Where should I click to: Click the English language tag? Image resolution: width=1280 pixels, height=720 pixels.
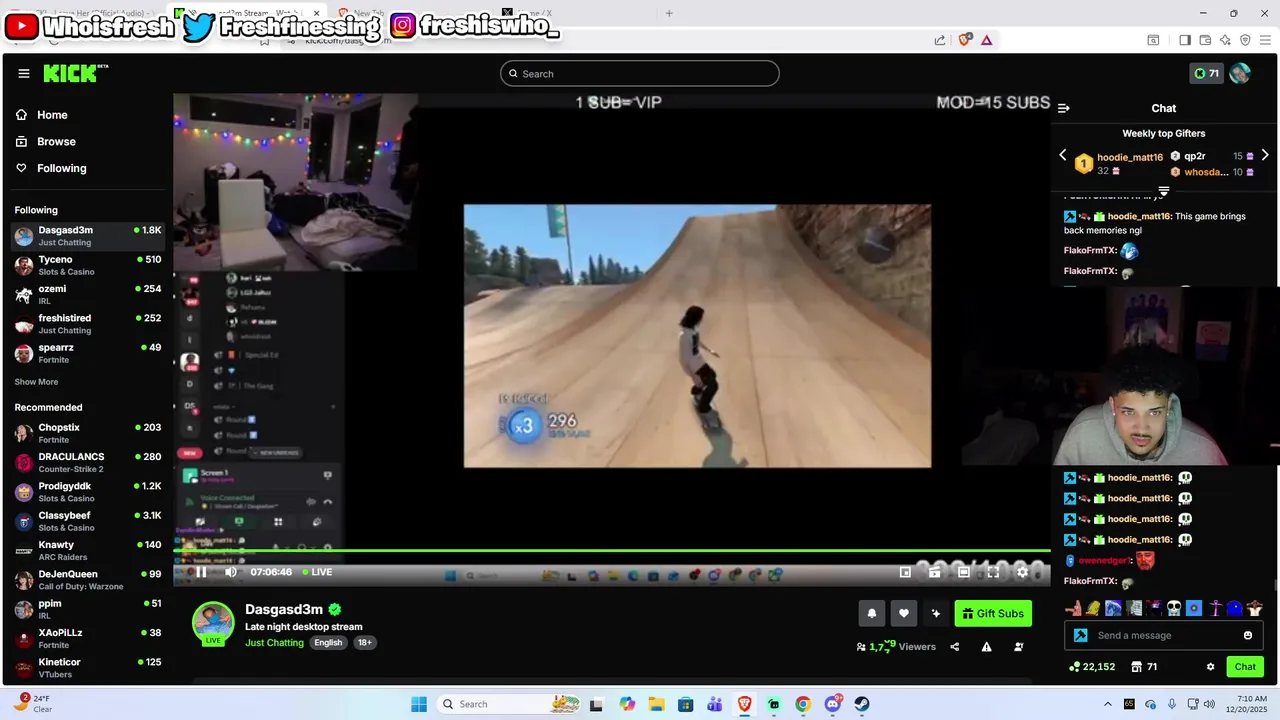(328, 643)
